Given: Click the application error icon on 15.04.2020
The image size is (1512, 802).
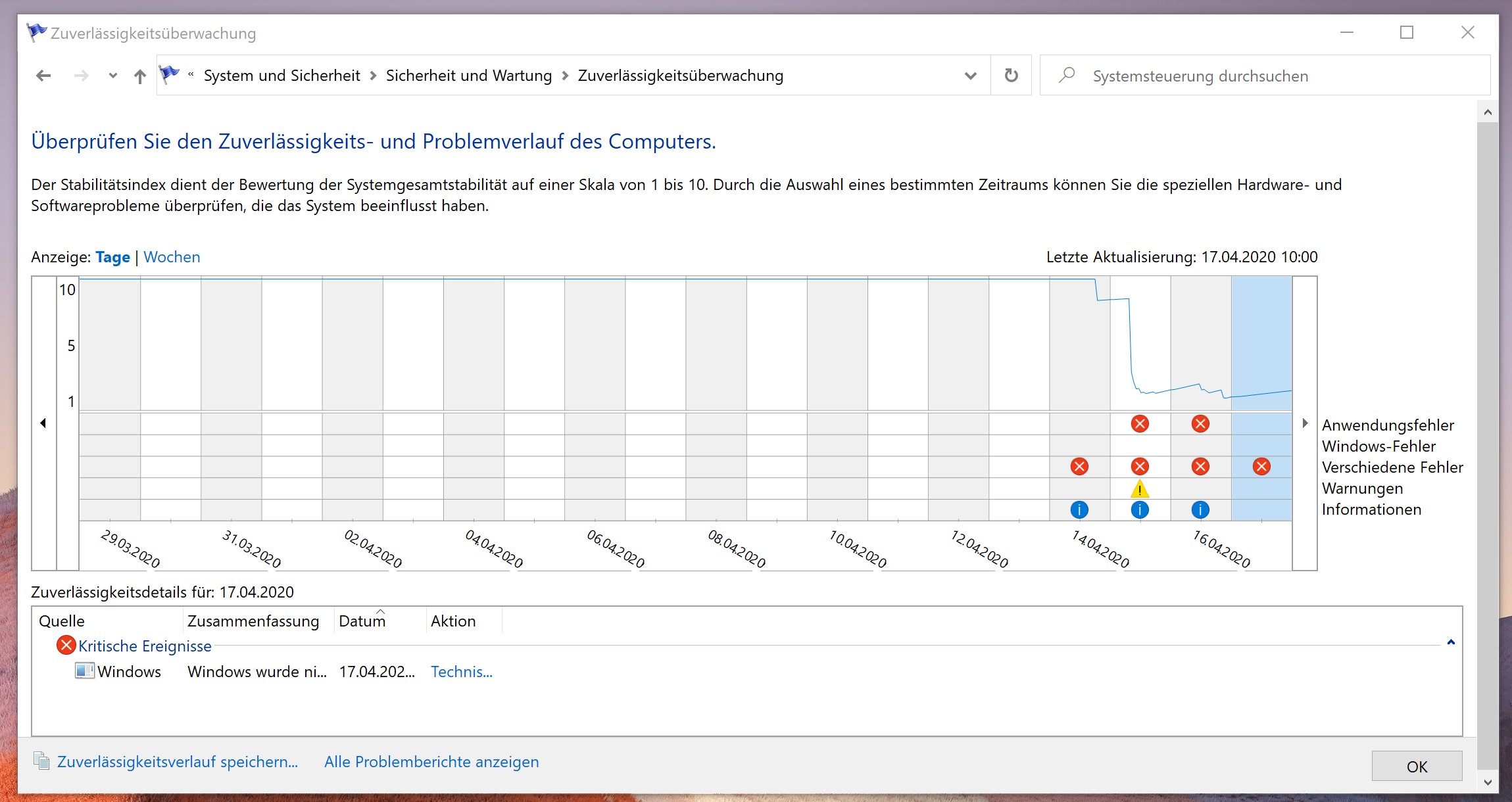Looking at the screenshot, I should [1140, 424].
